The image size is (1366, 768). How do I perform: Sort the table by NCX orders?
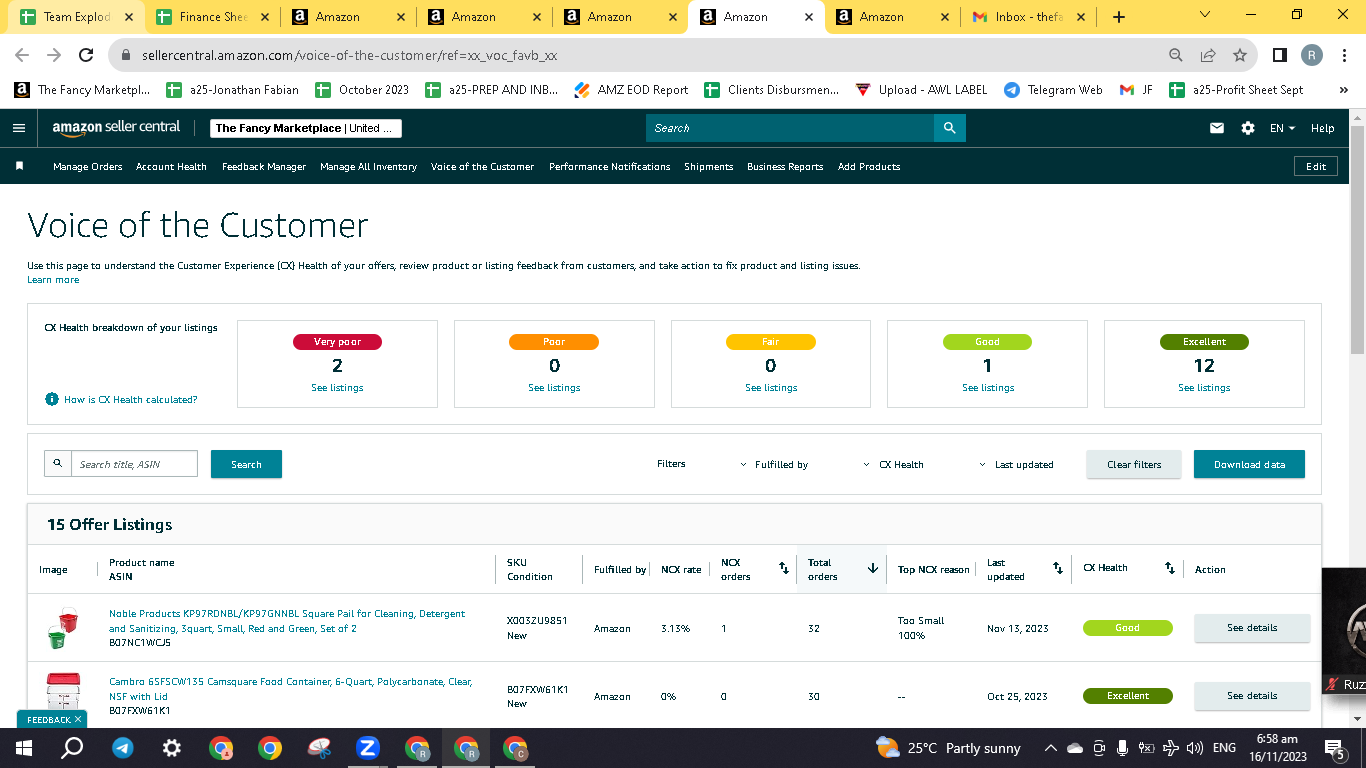784,568
